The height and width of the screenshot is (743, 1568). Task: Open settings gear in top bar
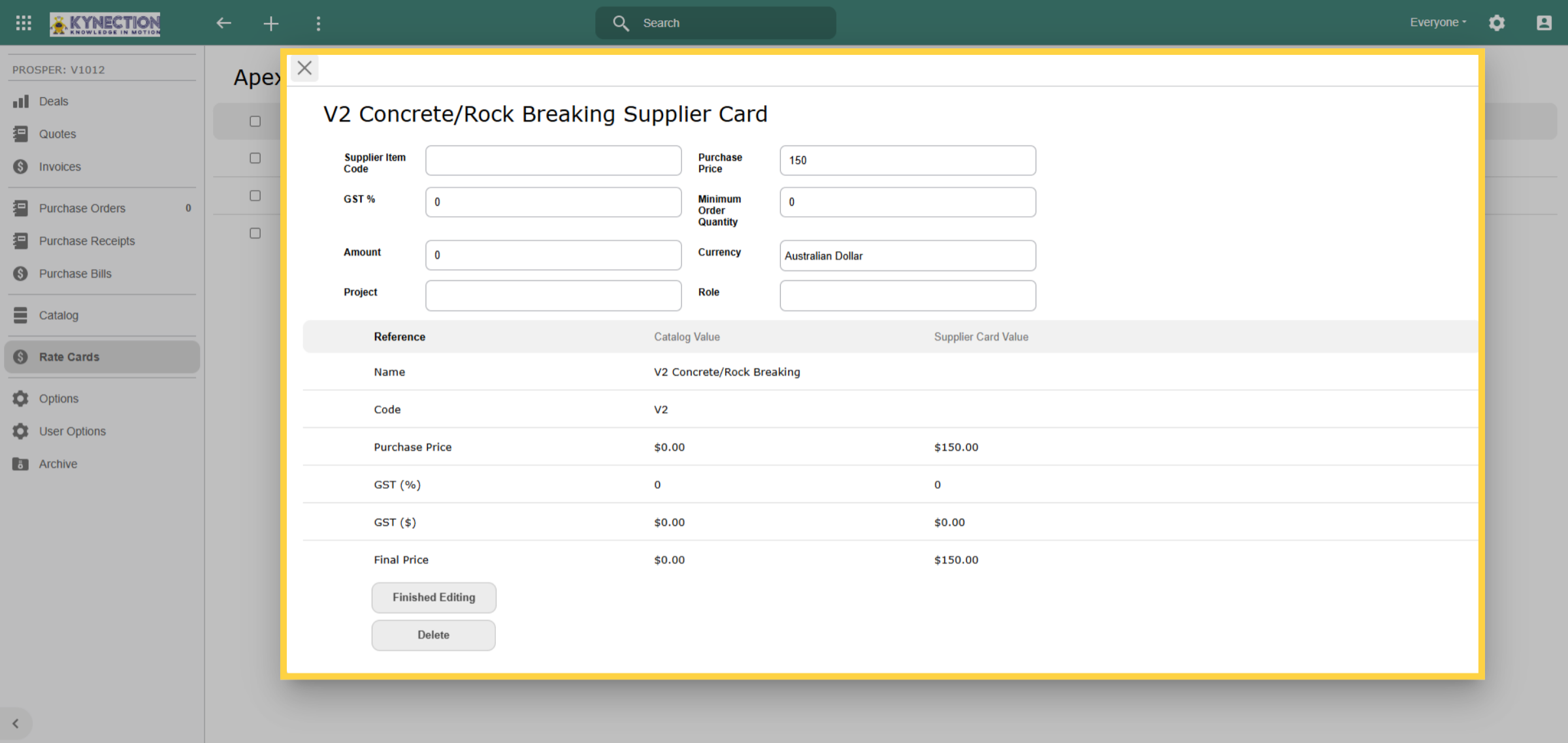click(x=1497, y=23)
